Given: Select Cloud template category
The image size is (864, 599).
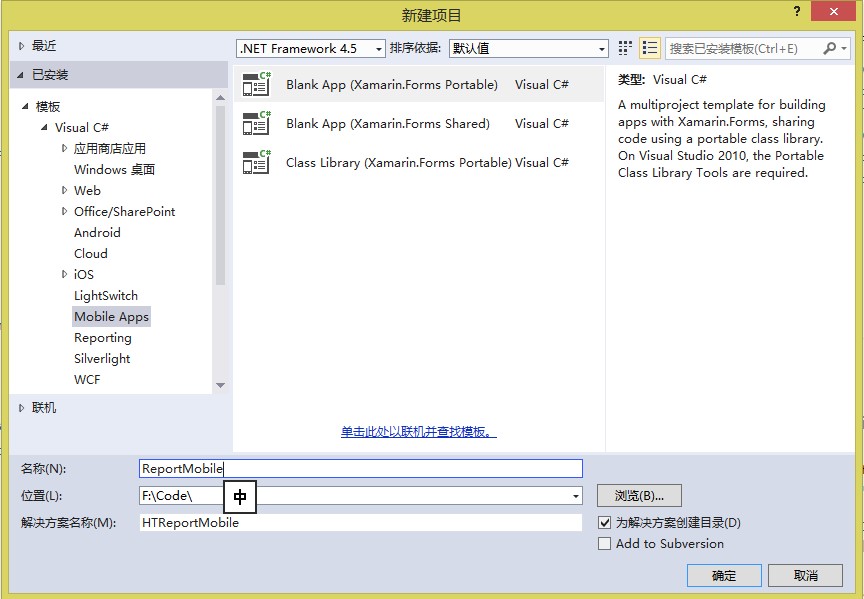Looking at the screenshot, I should (x=91, y=253).
